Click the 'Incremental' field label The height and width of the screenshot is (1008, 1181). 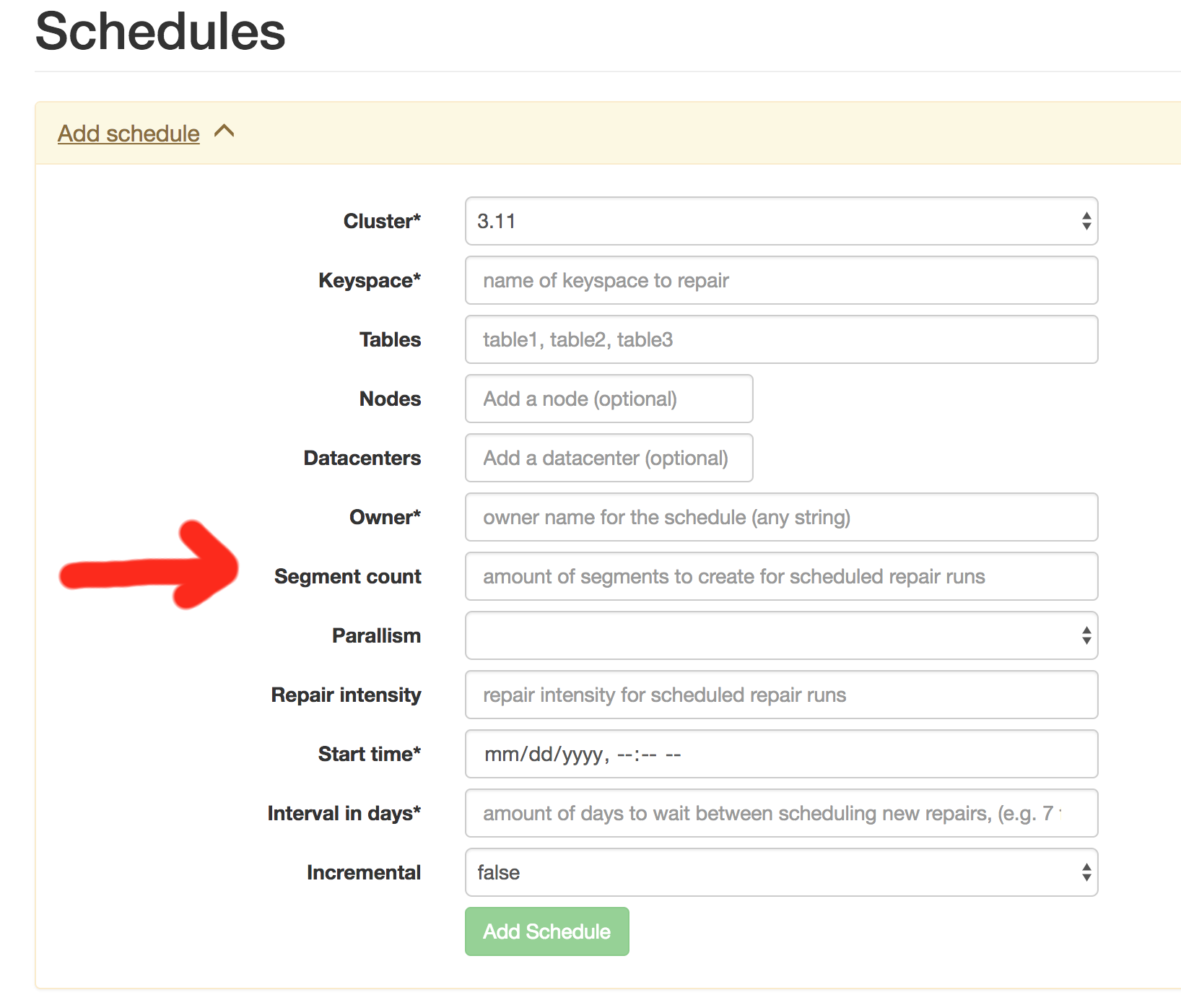point(363,872)
